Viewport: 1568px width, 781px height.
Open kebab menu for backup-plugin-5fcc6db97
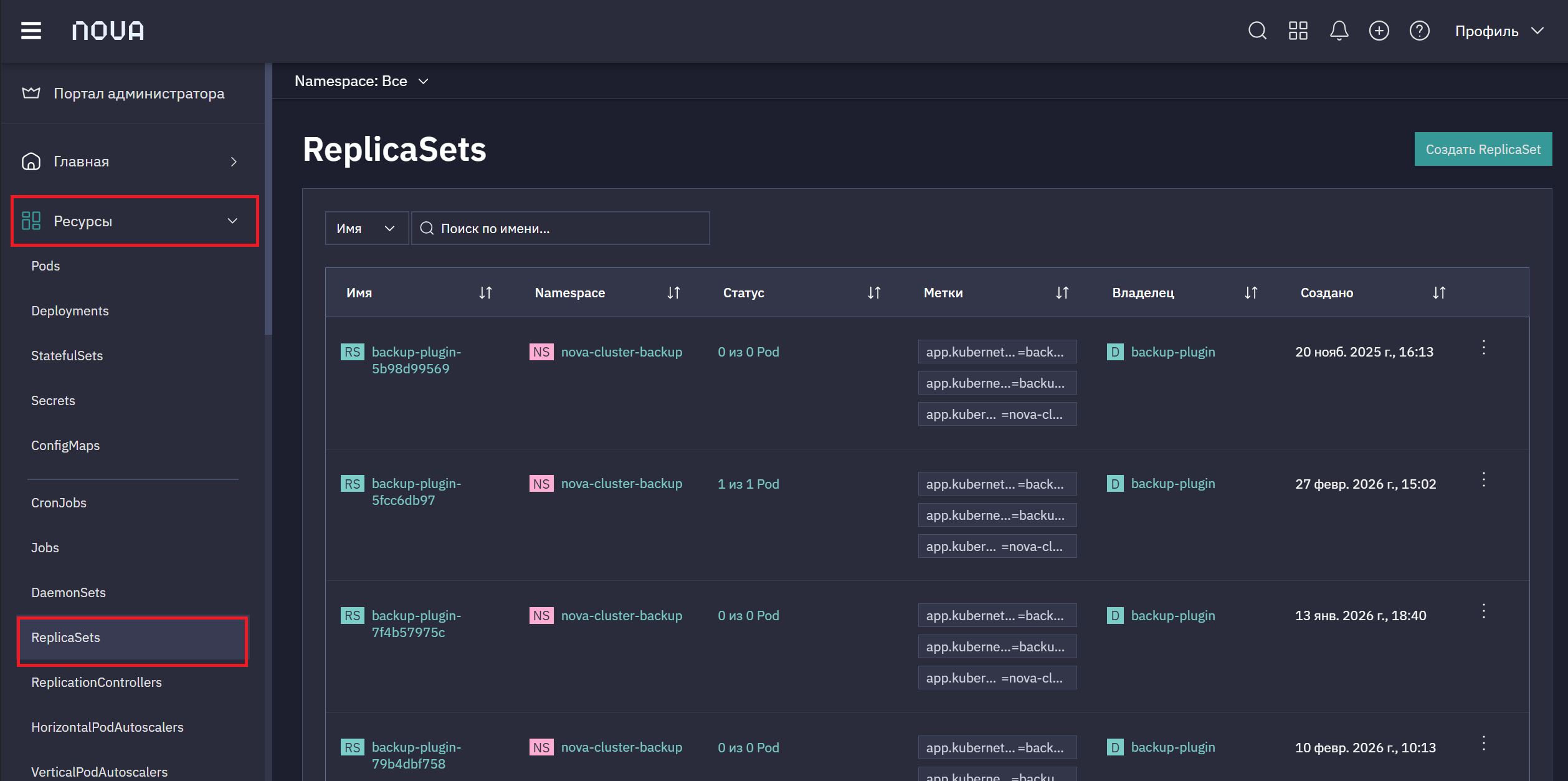(1484, 480)
